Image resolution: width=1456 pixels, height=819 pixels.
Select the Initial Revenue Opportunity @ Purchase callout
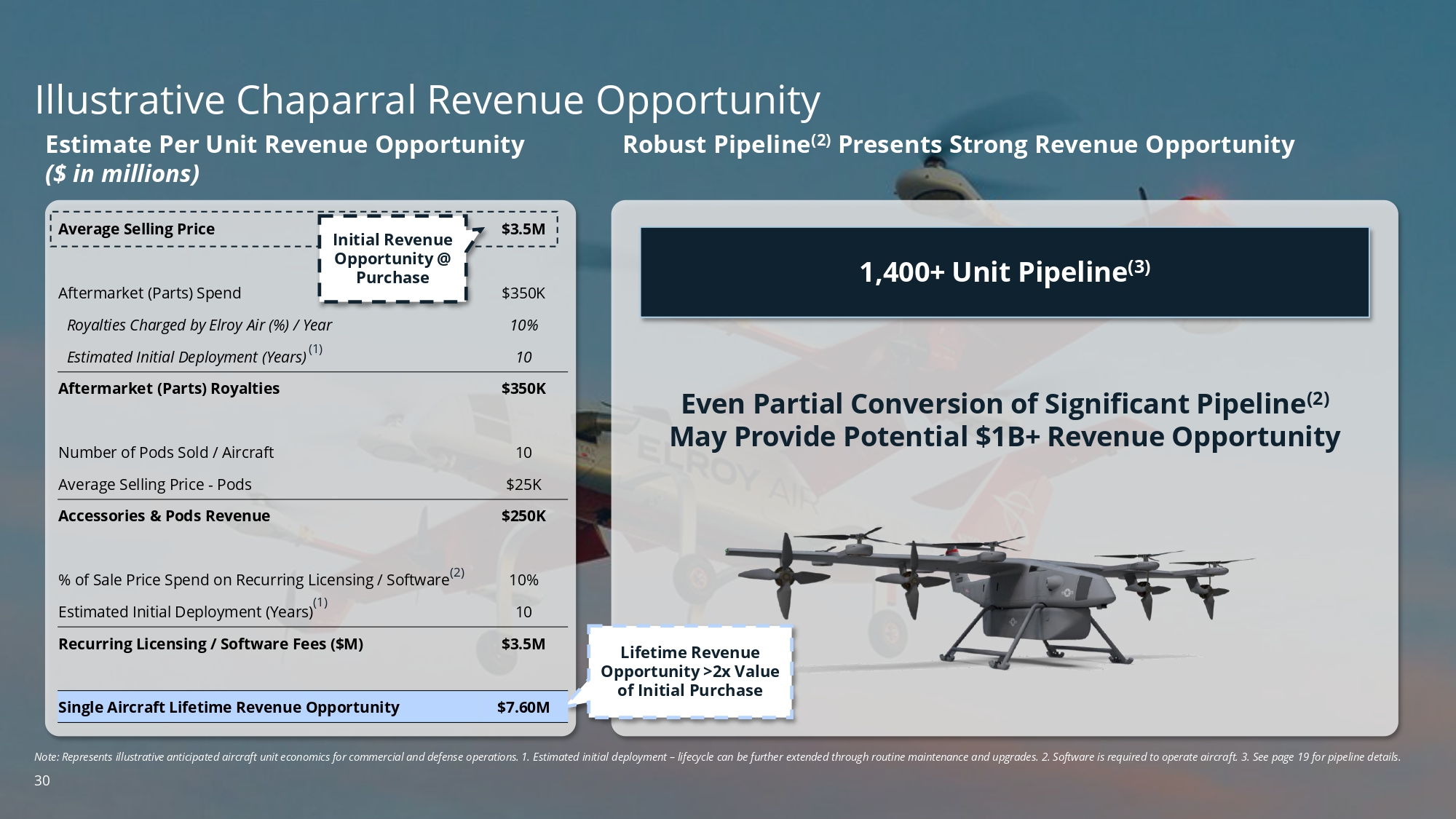(392, 258)
